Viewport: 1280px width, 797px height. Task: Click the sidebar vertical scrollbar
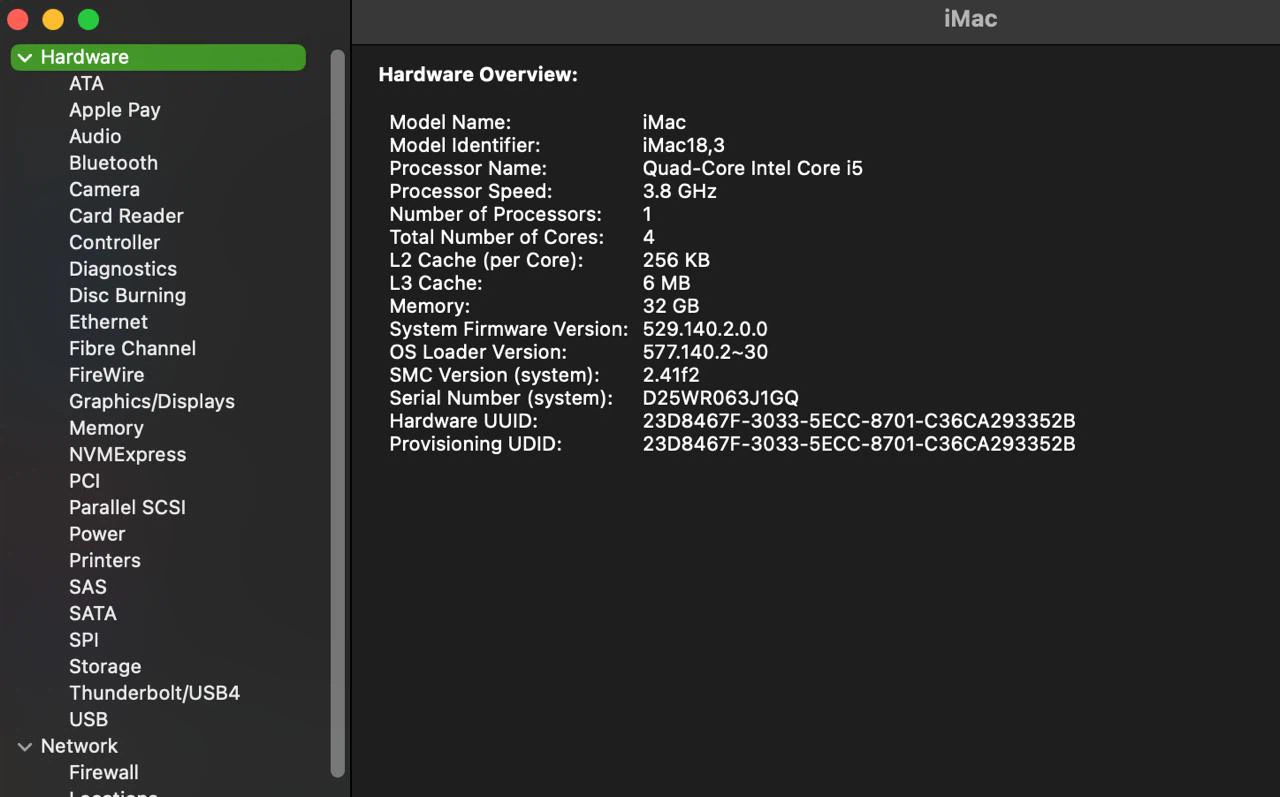pyautogui.click(x=338, y=413)
